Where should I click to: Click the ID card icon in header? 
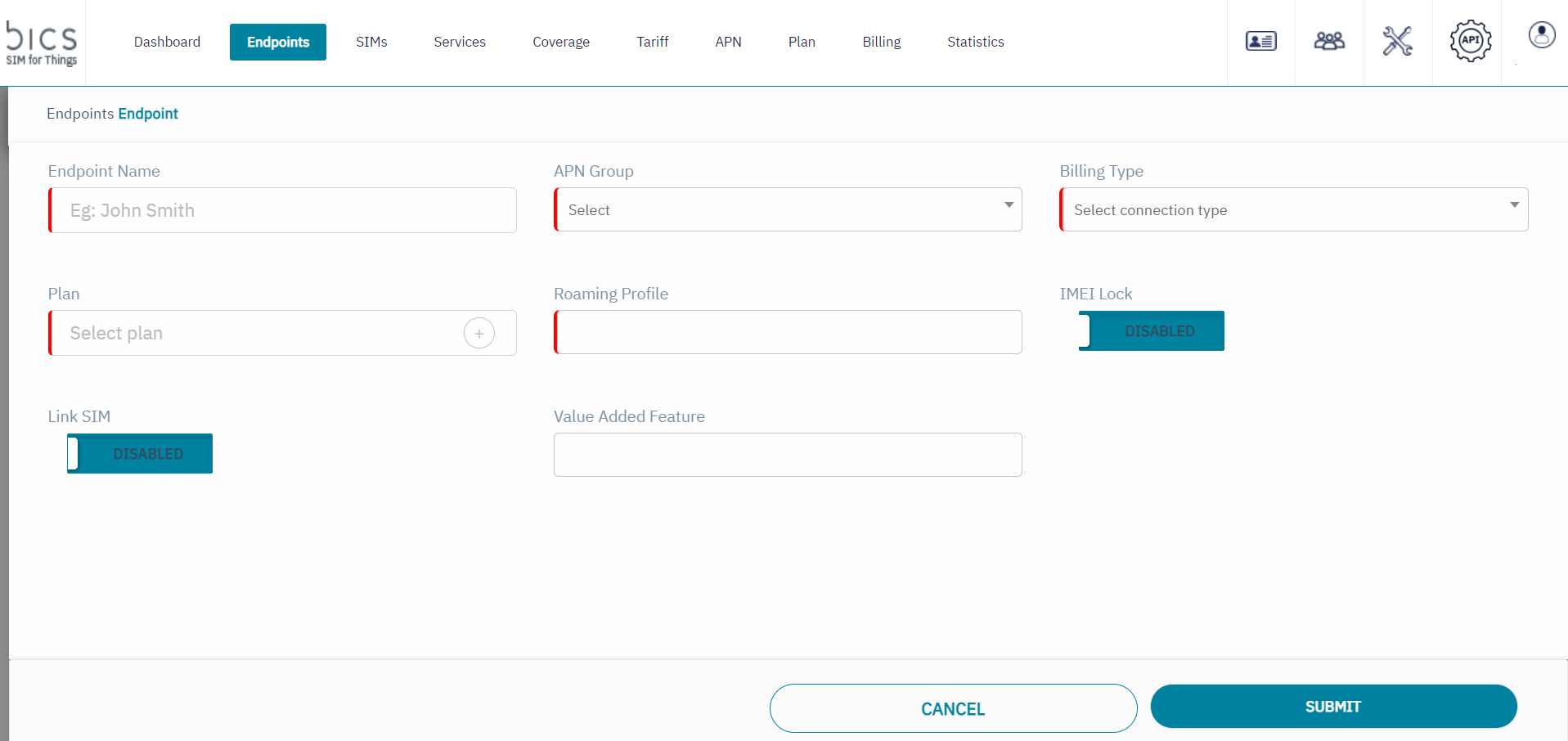coord(1260,41)
